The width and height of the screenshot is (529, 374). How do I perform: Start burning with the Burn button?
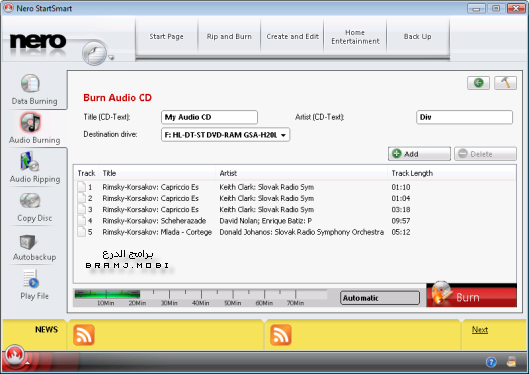pyautogui.click(x=472, y=296)
